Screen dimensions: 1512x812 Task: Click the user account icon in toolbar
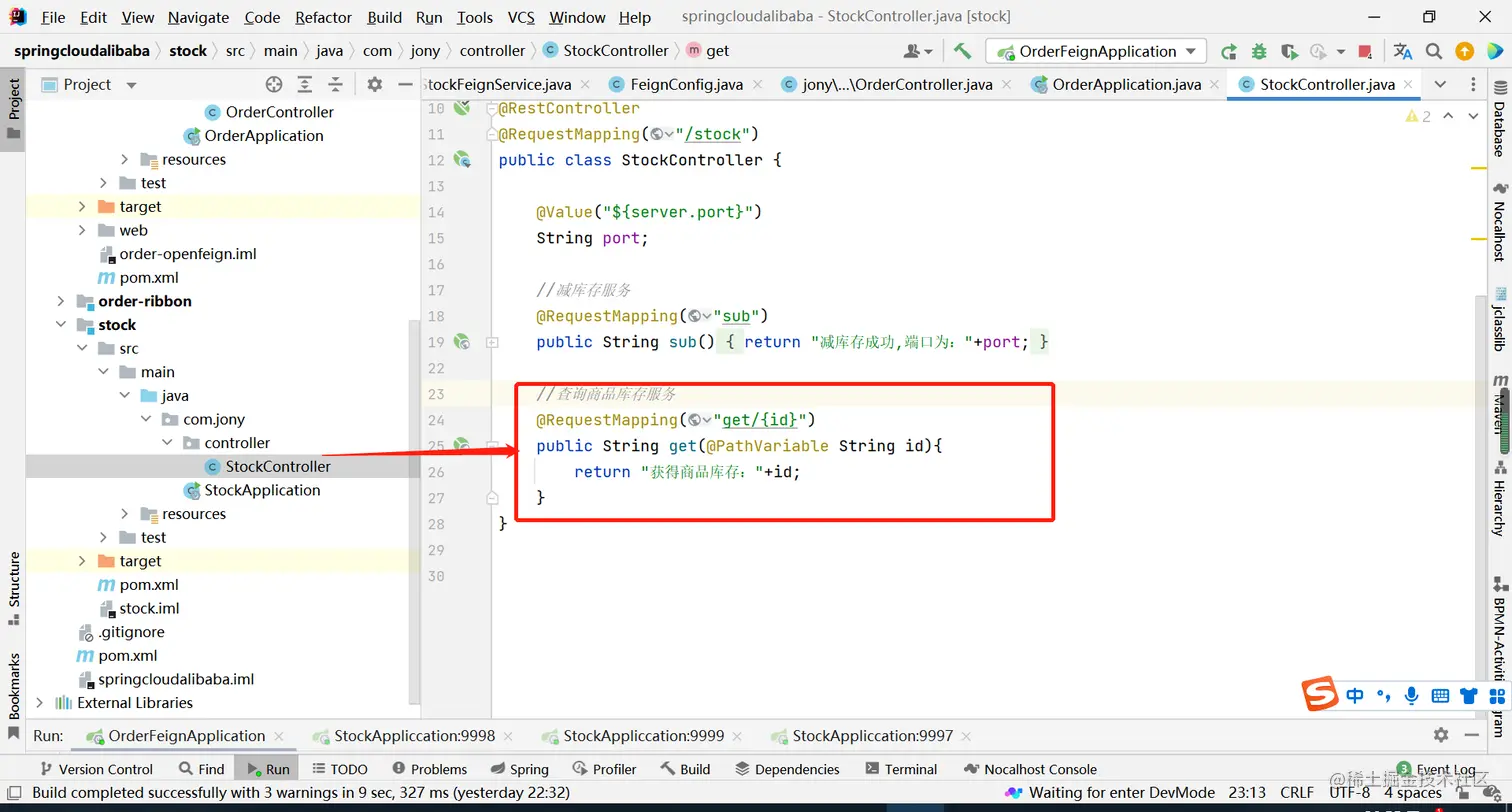click(x=916, y=51)
